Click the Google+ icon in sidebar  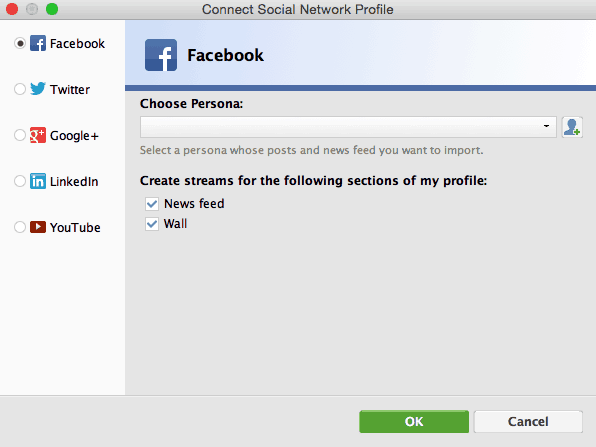[38, 135]
